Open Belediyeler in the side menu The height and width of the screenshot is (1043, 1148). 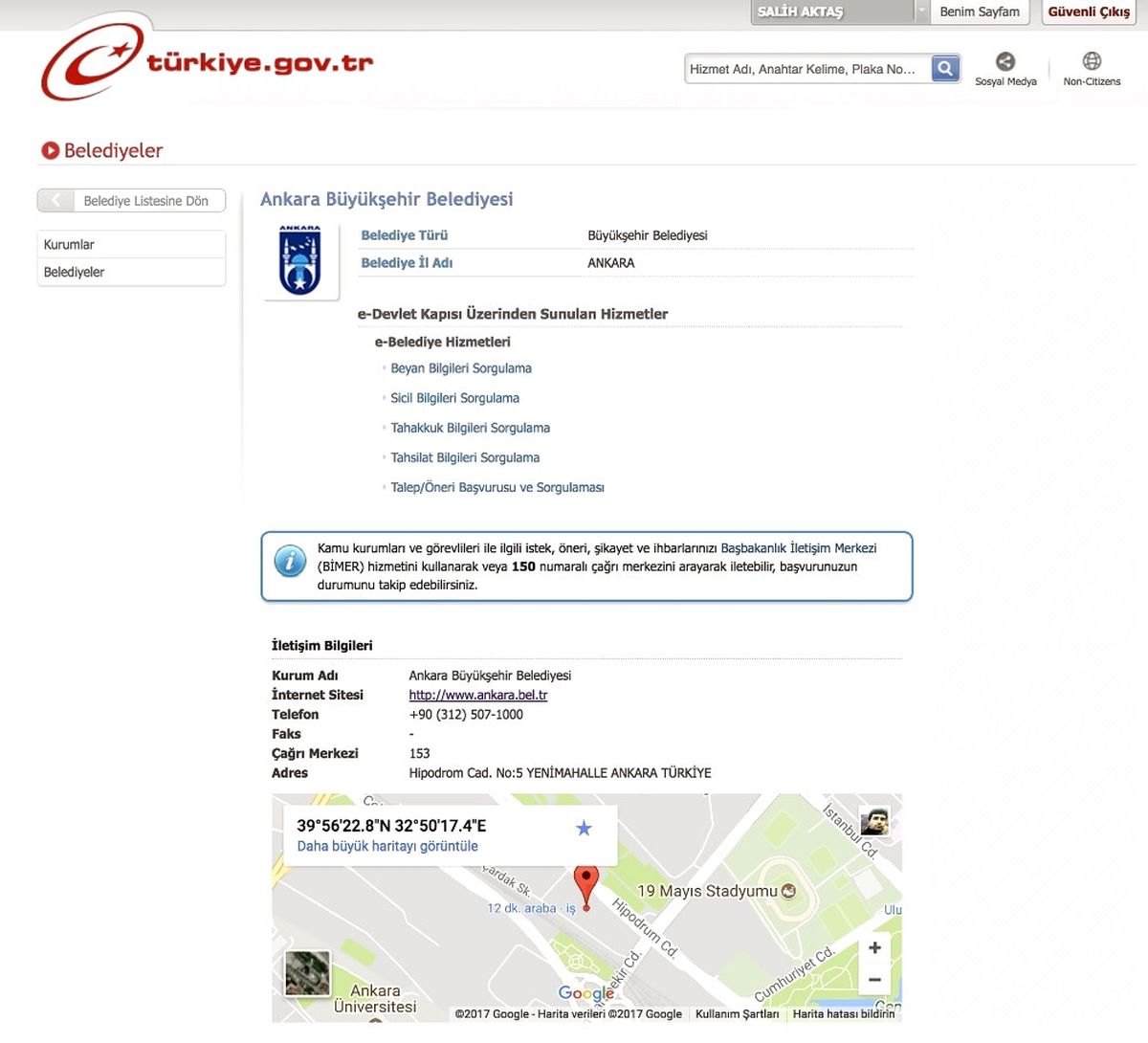tap(131, 272)
